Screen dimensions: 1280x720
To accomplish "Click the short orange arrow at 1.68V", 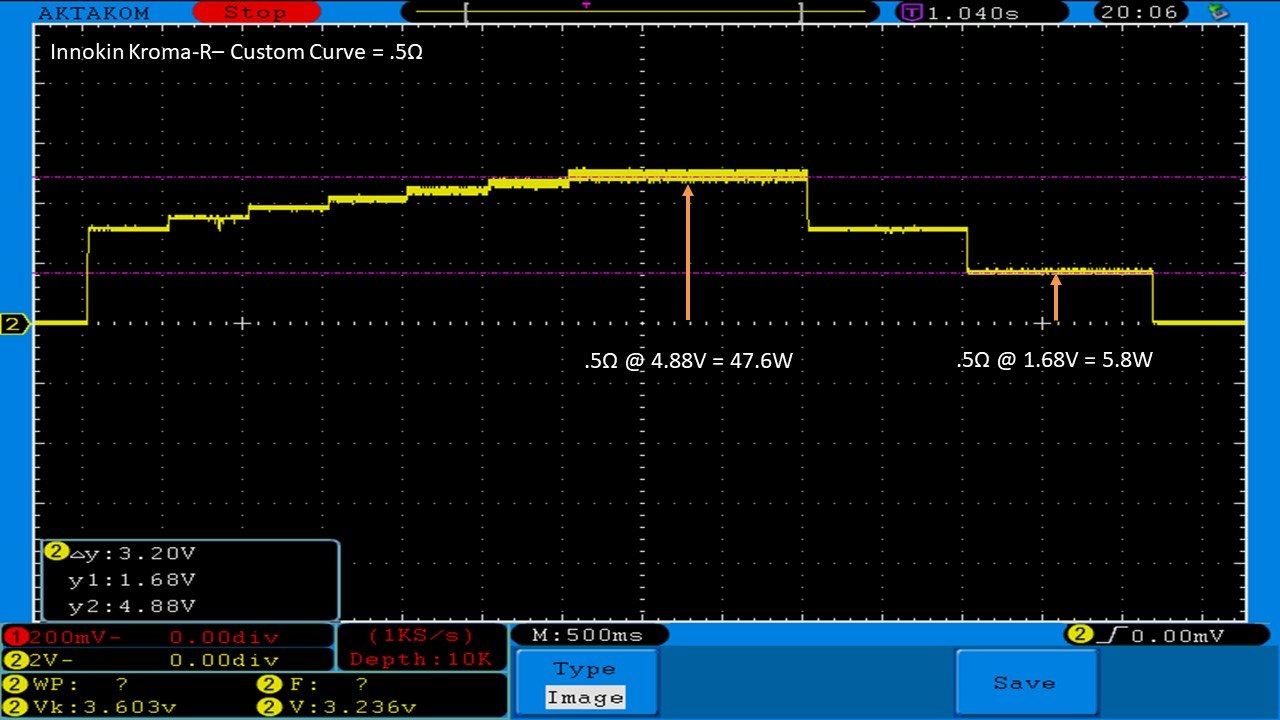I will pos(1055,296).
